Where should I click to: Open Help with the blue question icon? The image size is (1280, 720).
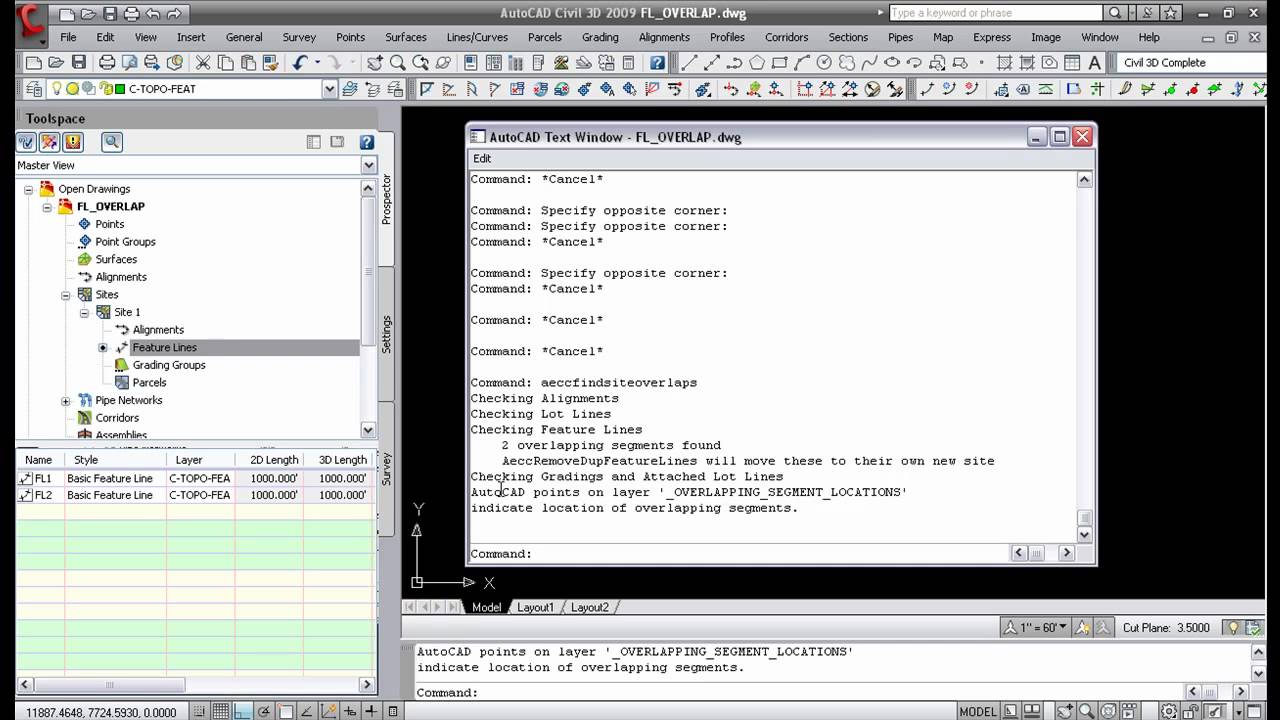[657, 62]
